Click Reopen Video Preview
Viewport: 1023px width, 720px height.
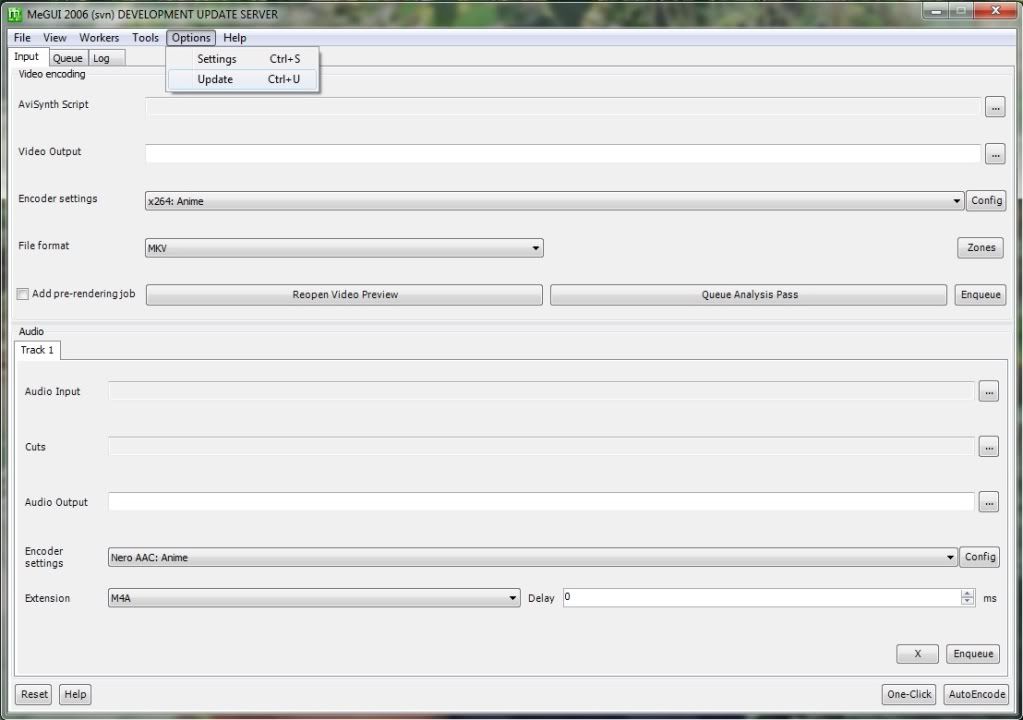[344, 295]
